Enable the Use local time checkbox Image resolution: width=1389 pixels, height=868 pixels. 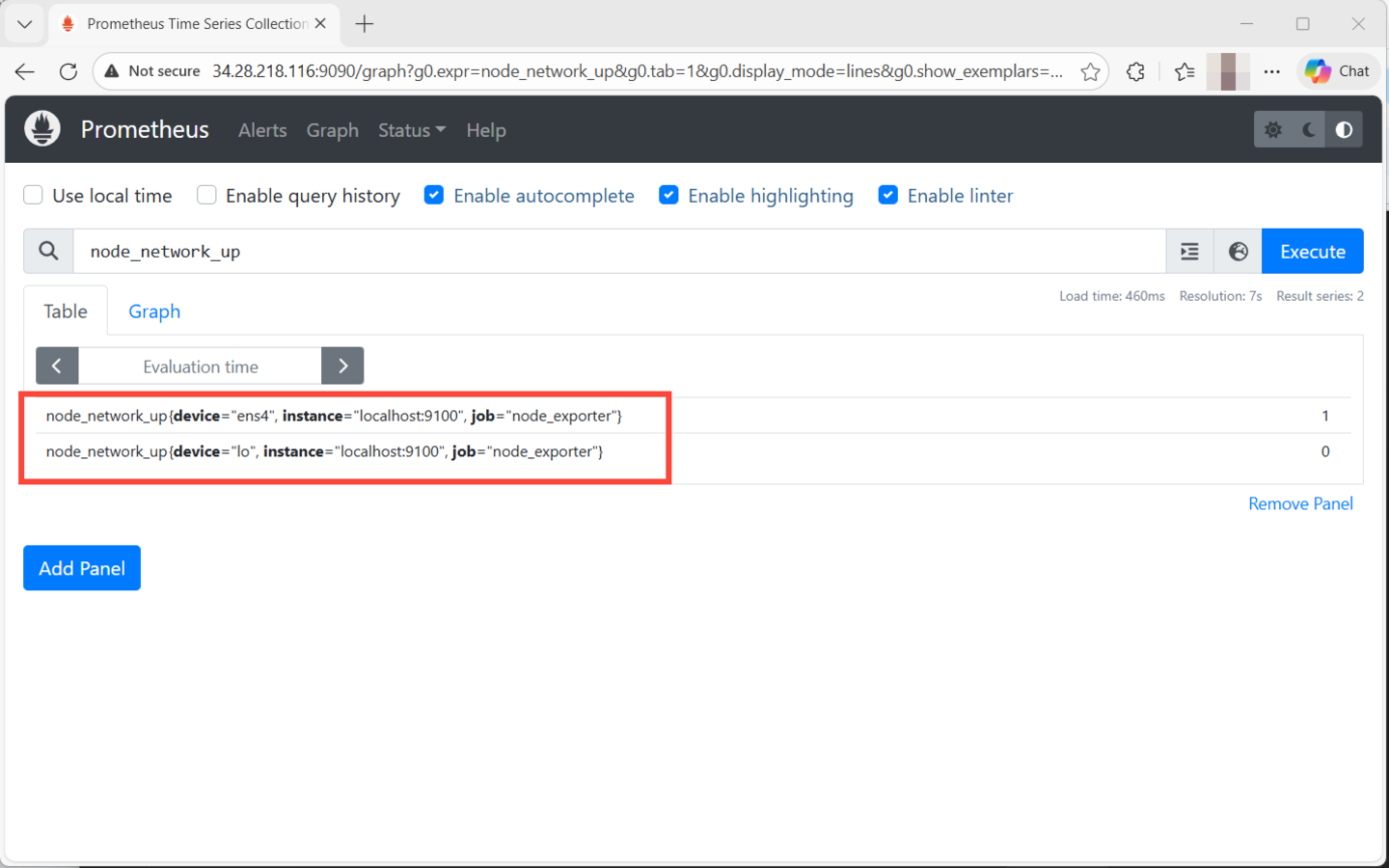click(x=33, y=195)
